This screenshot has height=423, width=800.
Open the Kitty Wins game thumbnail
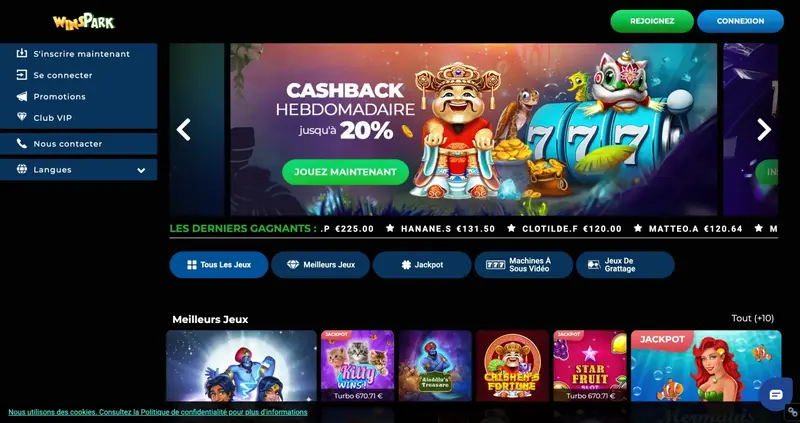[357, 365]
